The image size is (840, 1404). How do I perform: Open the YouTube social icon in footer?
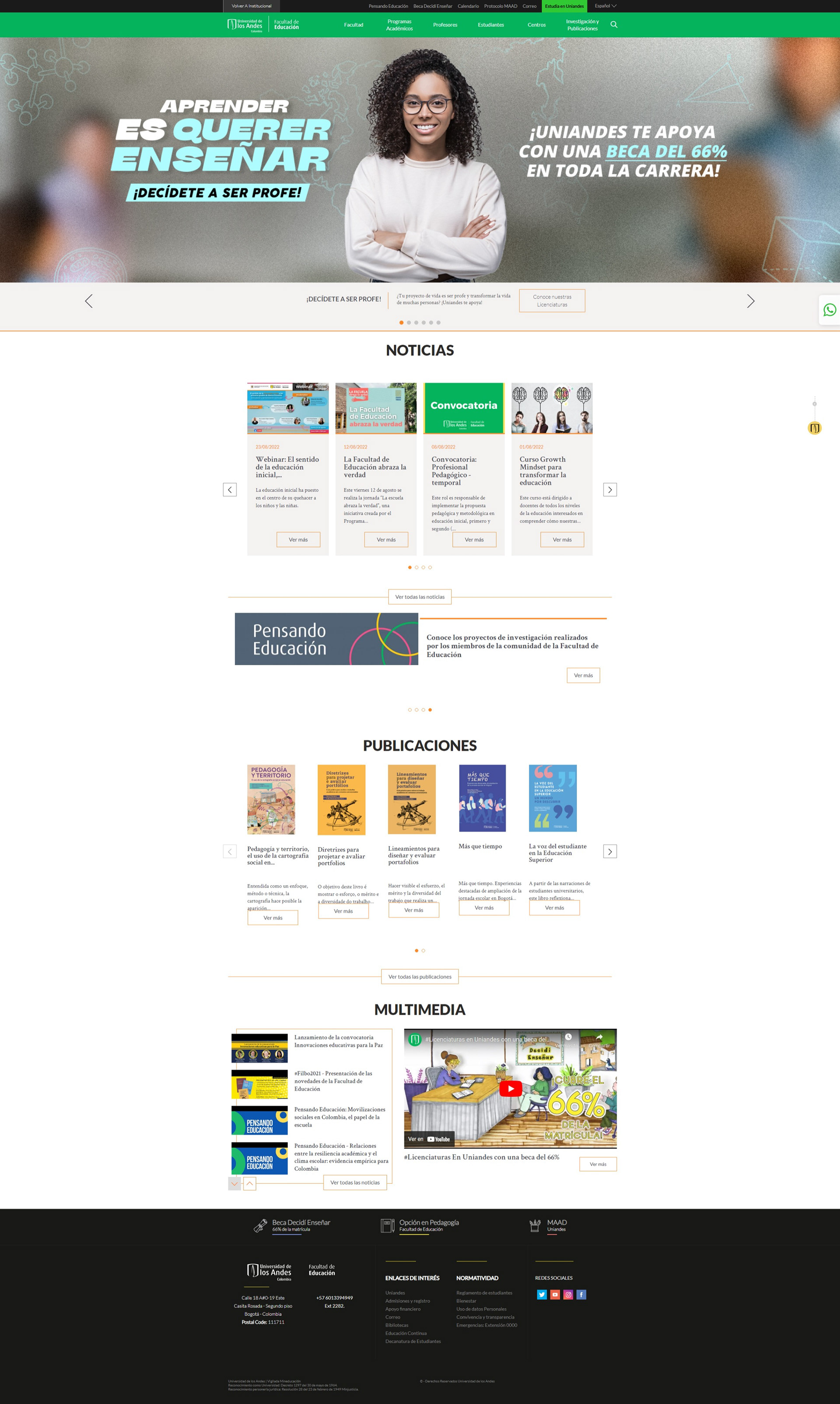[x=555, y=1294]
